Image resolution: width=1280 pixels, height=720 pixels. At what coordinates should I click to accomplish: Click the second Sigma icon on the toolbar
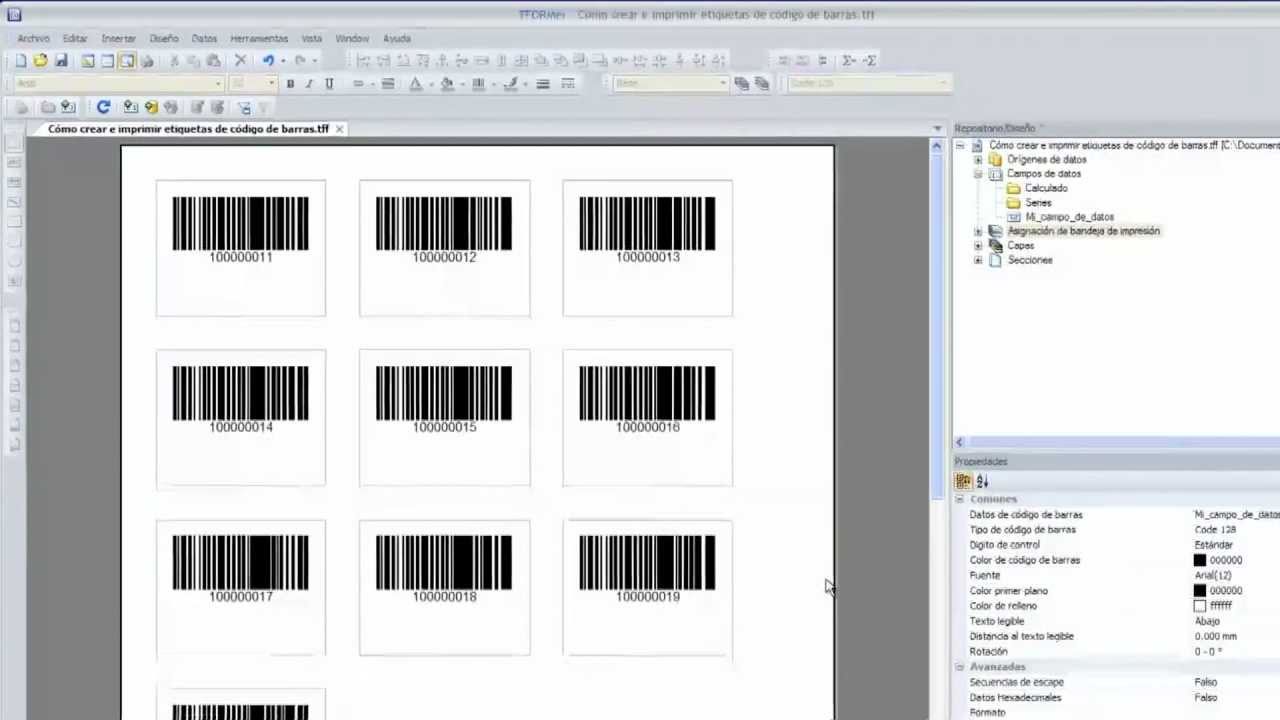point(870,61)
